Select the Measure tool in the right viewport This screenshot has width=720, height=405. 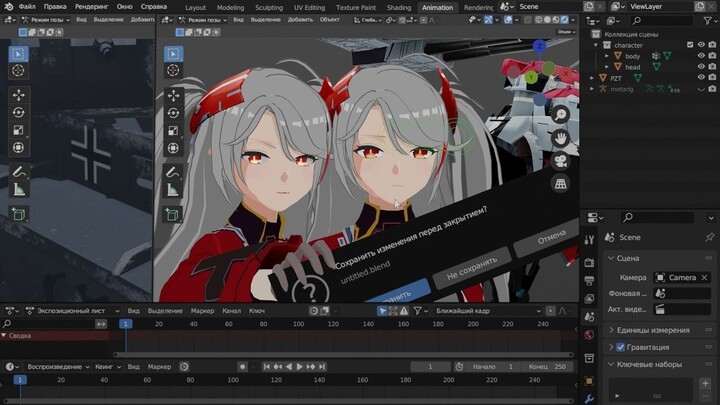click(x=173, y=190)
